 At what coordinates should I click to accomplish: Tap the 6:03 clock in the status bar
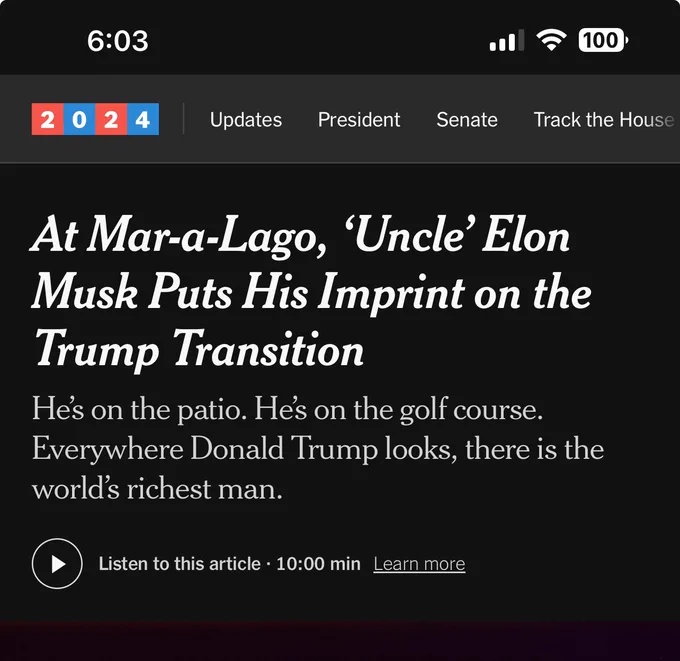118,41
